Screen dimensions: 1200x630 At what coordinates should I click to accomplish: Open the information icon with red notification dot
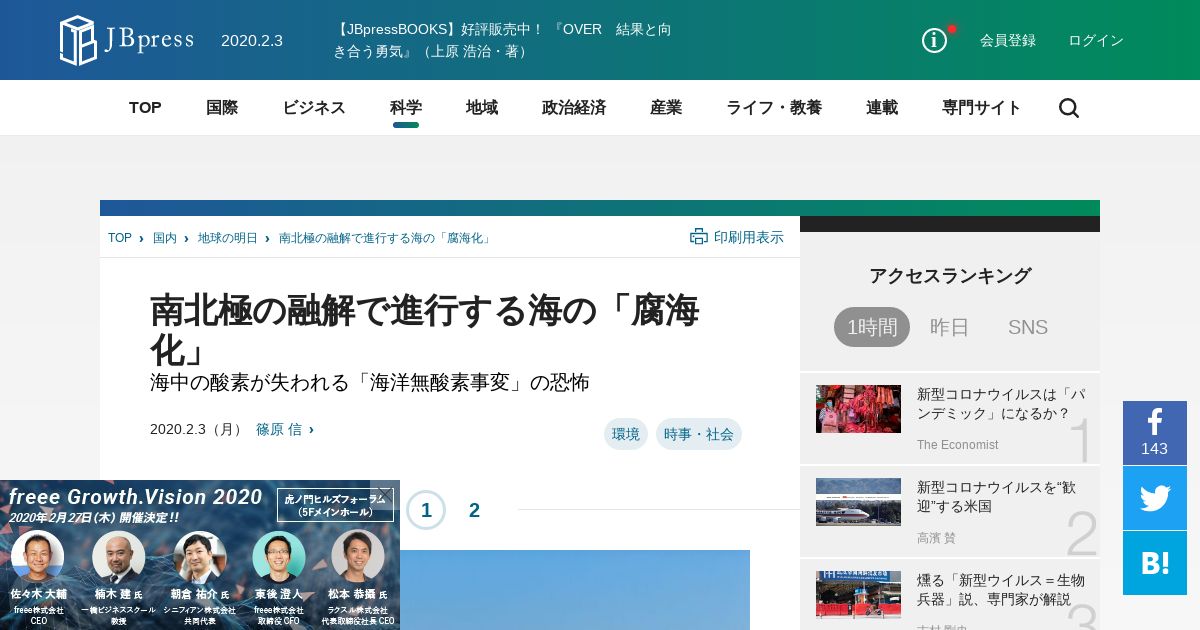point(935,40)
